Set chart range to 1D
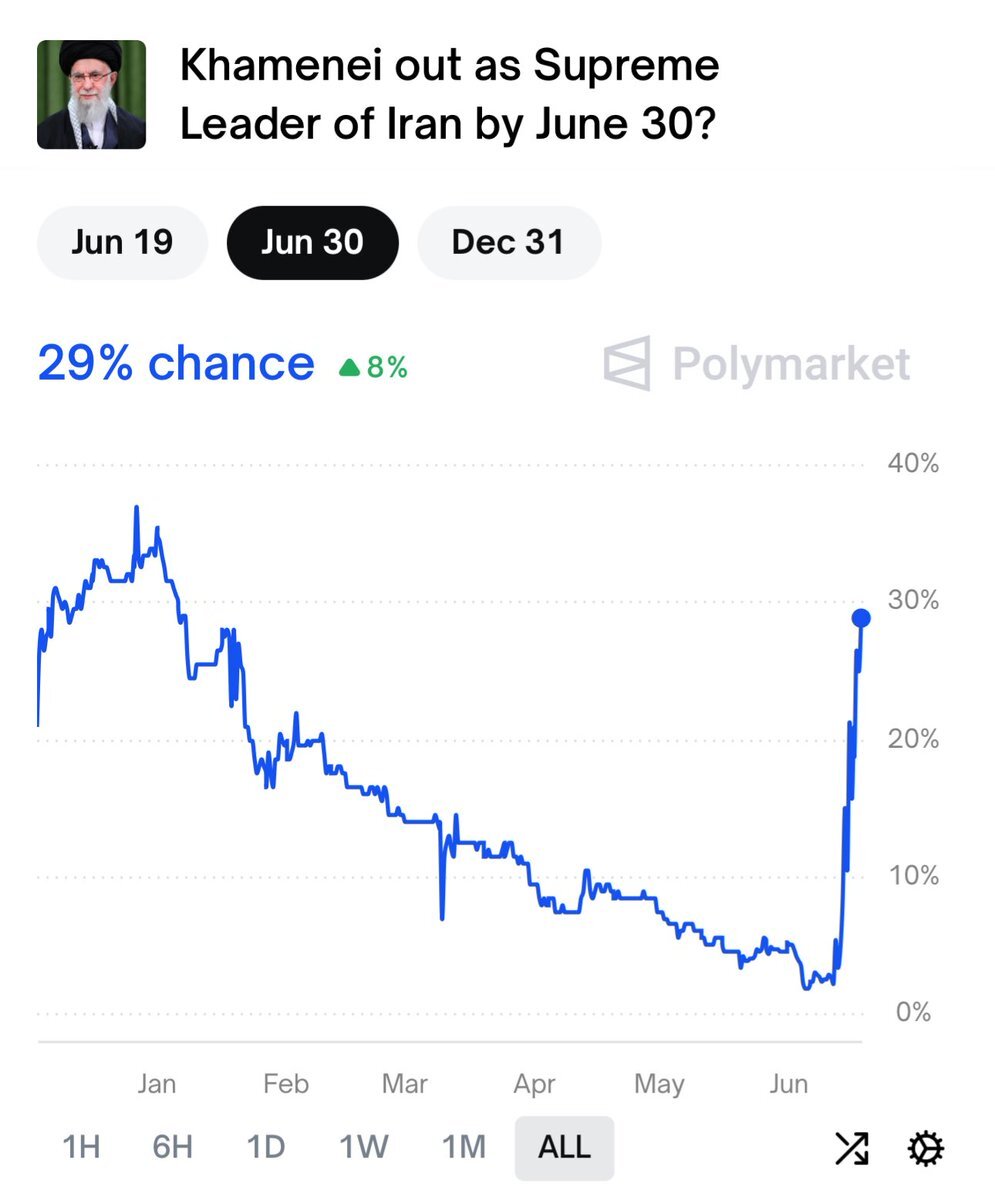Screen dimensions: 995x1200 click(x=265, y=1147)
